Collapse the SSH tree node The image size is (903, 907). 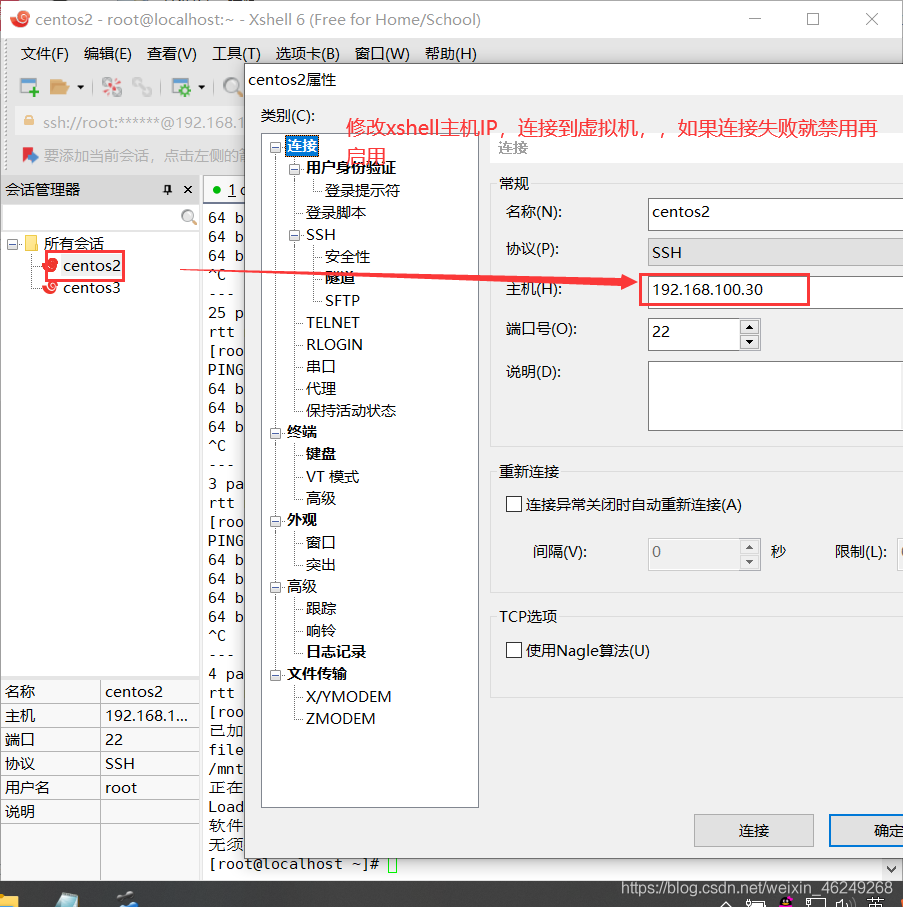coord(294,235)
